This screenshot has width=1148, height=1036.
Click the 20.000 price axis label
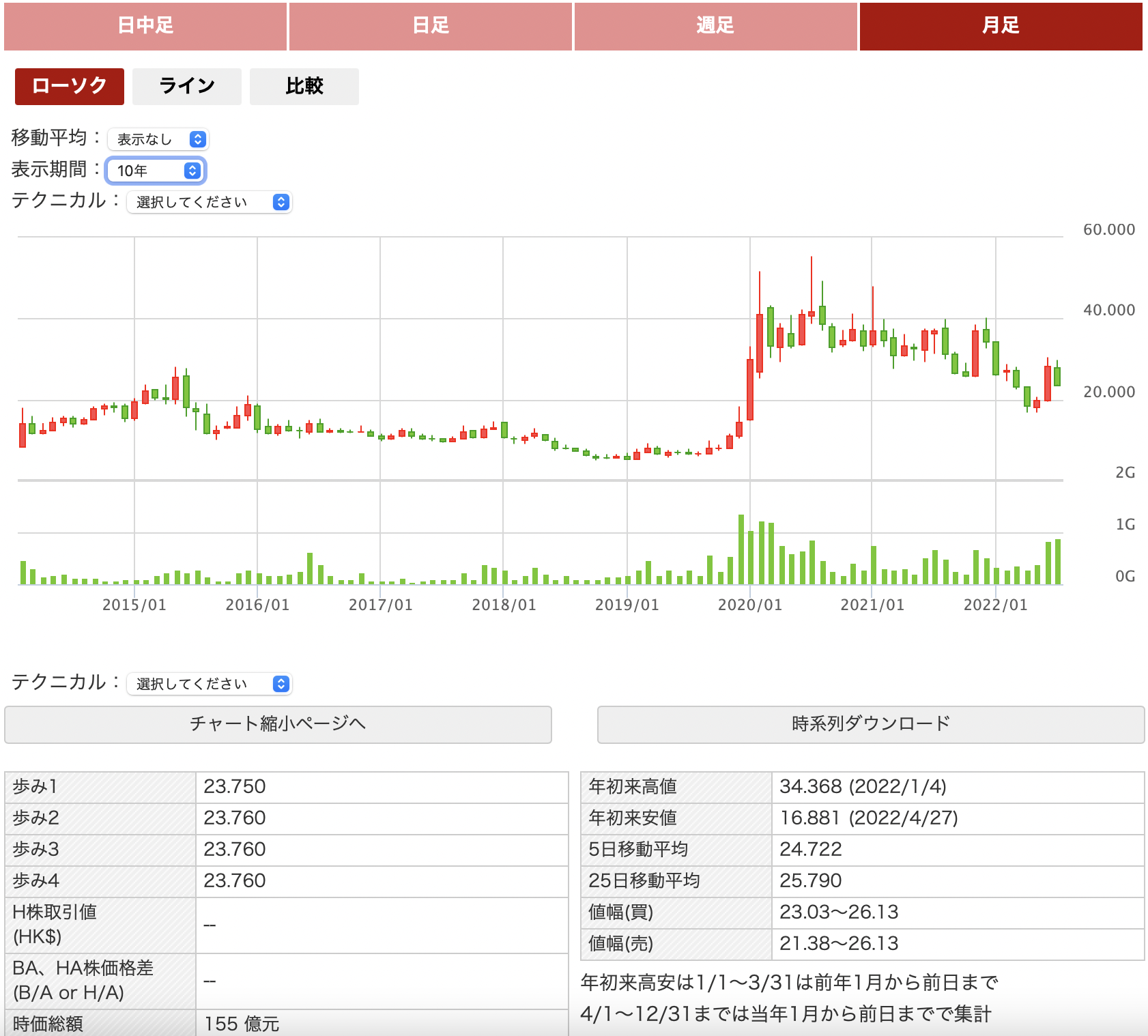point(1109,392)
